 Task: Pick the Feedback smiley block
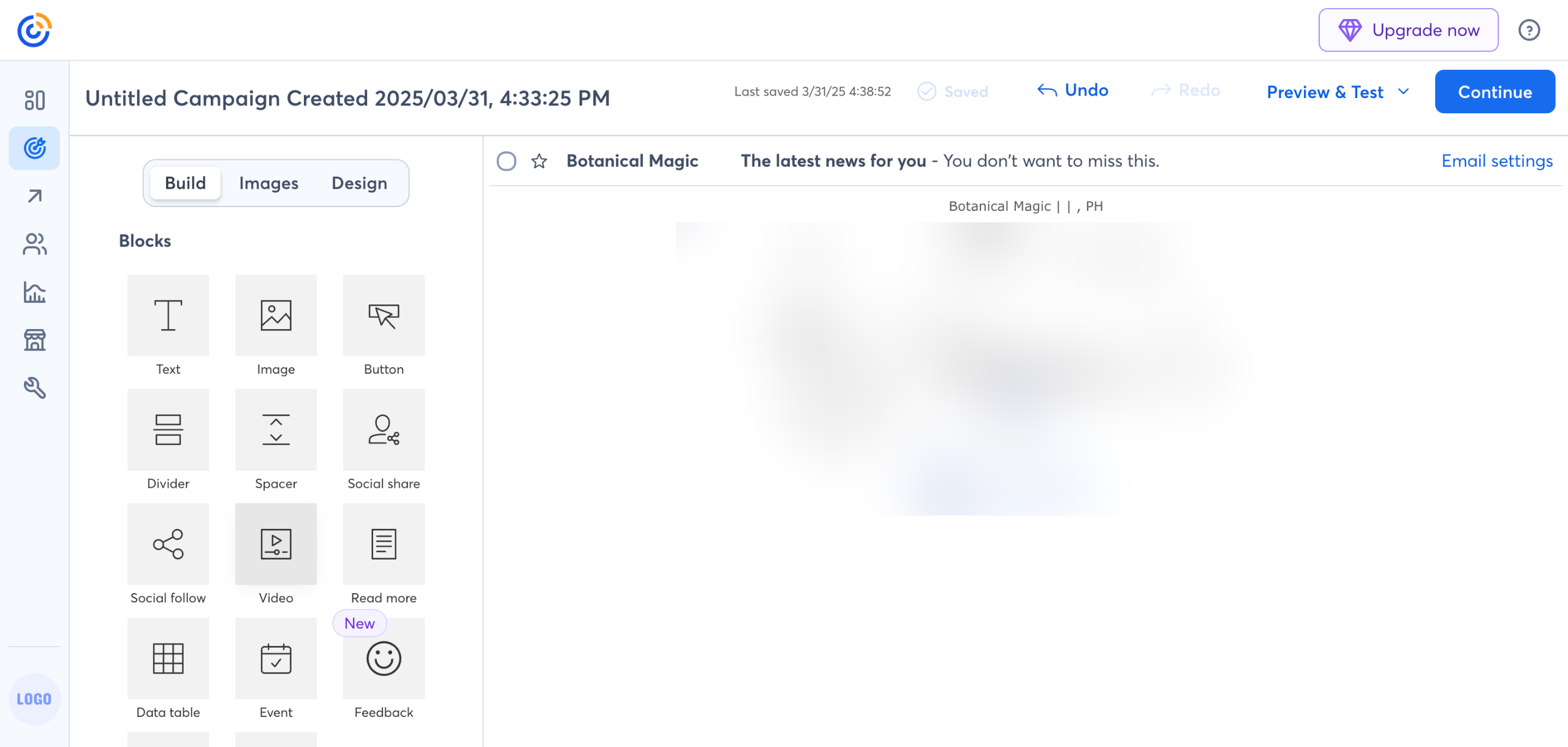tap(384, 658)
